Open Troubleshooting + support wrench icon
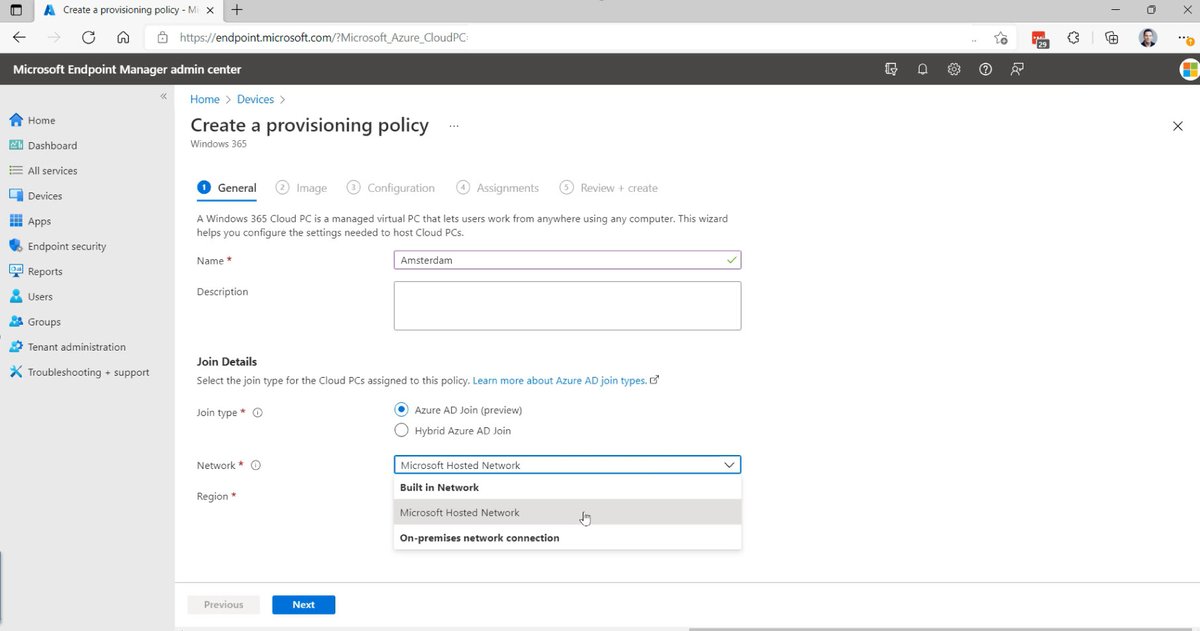This screenshot has height=631, width=1200. (x=16, y=372)
